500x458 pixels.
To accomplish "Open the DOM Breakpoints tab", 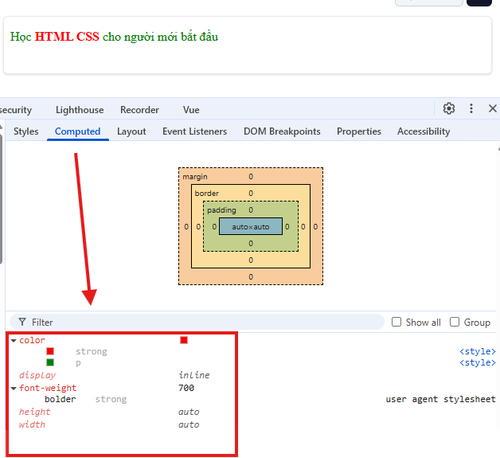I will [x=282, y=131].
